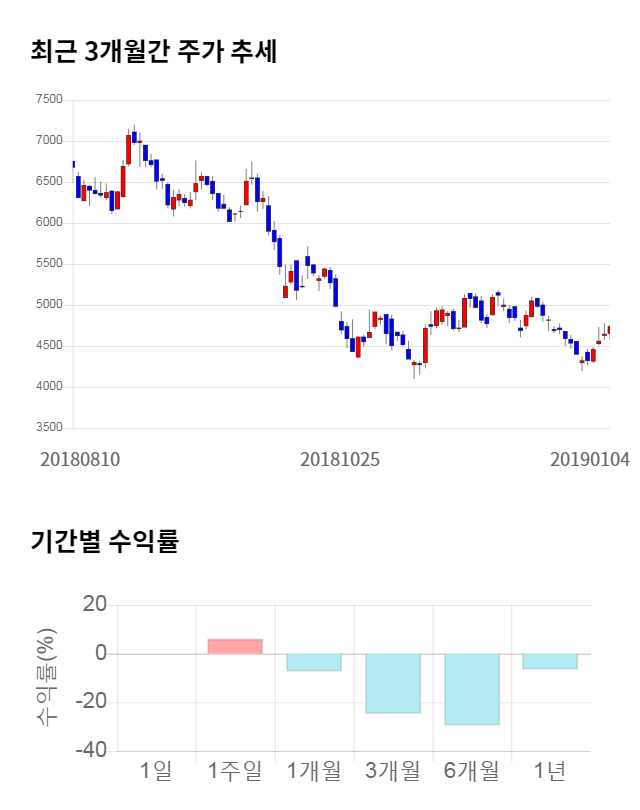
Task: Select the 20180810 date label
Action: point(80,460)
